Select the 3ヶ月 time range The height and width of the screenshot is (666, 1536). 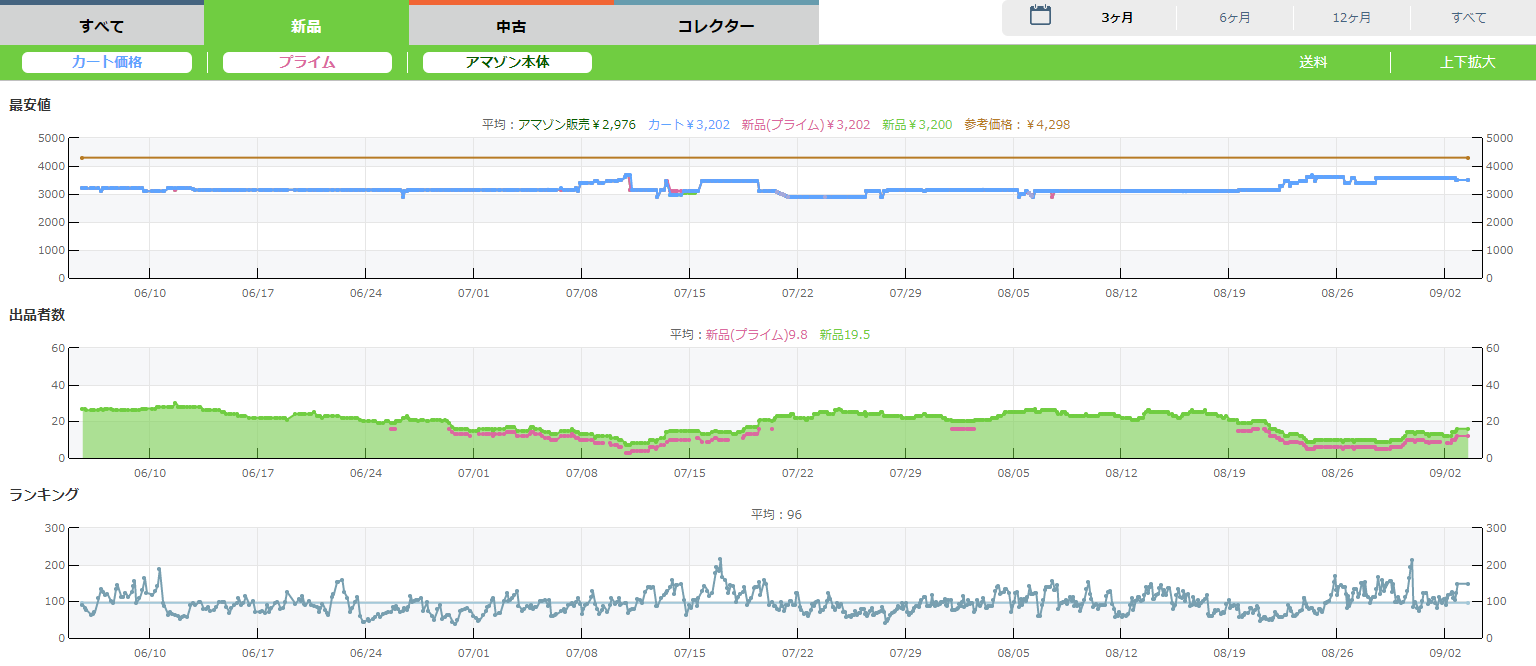click(1117, 18)
